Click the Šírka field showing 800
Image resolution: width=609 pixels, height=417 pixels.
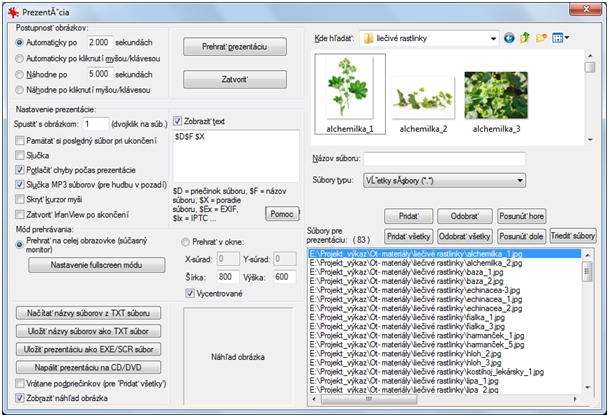[x=228, y=277]
